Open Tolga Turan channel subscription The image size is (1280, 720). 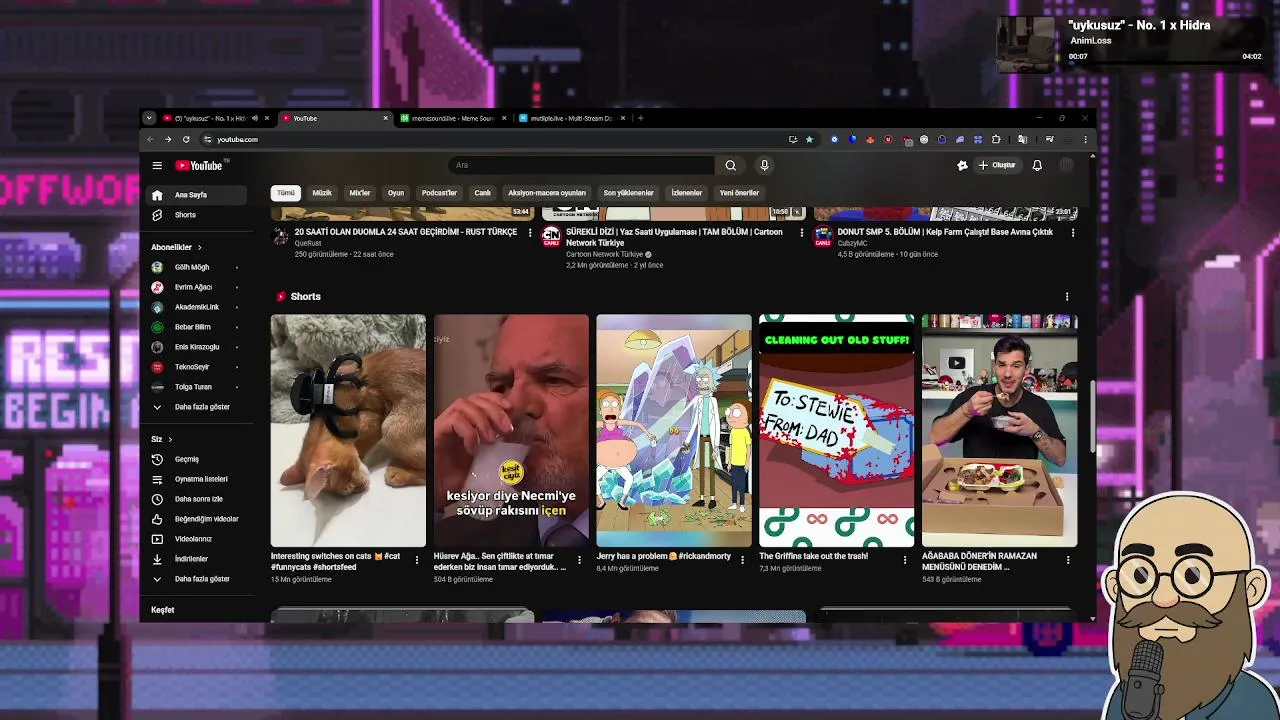pyautogui.click(x=197, y=387)
